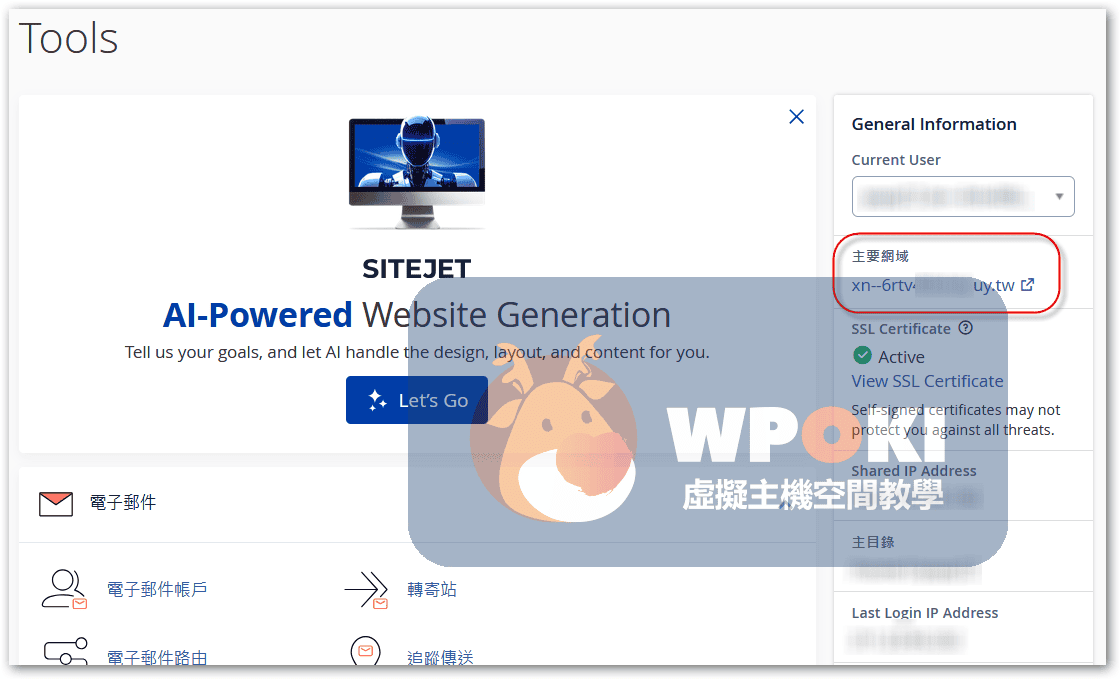Click the 電子郵件路由 routing icon
1120x679 pixels.
click(64, 652)
